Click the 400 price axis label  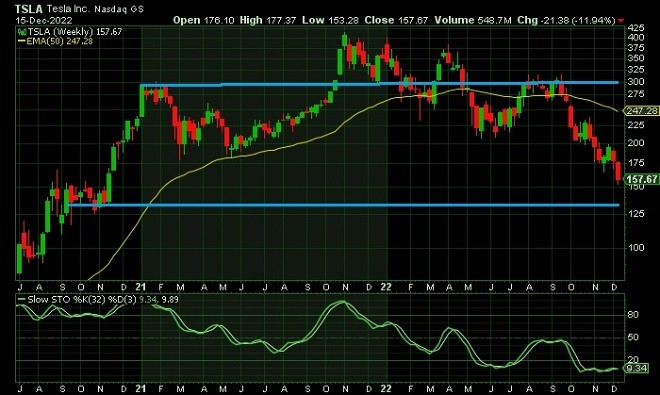point(636,37)
